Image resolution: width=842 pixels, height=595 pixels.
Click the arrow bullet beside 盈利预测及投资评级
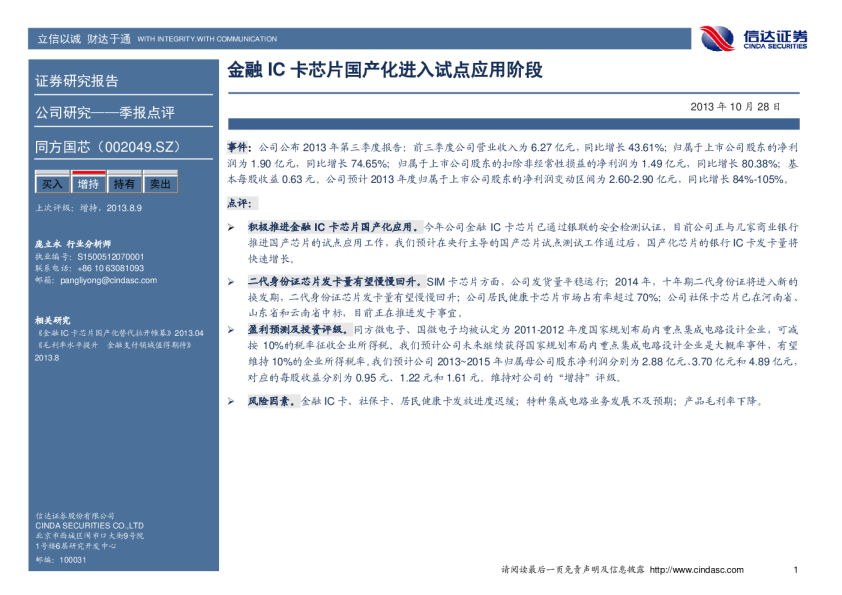(231, 328)
